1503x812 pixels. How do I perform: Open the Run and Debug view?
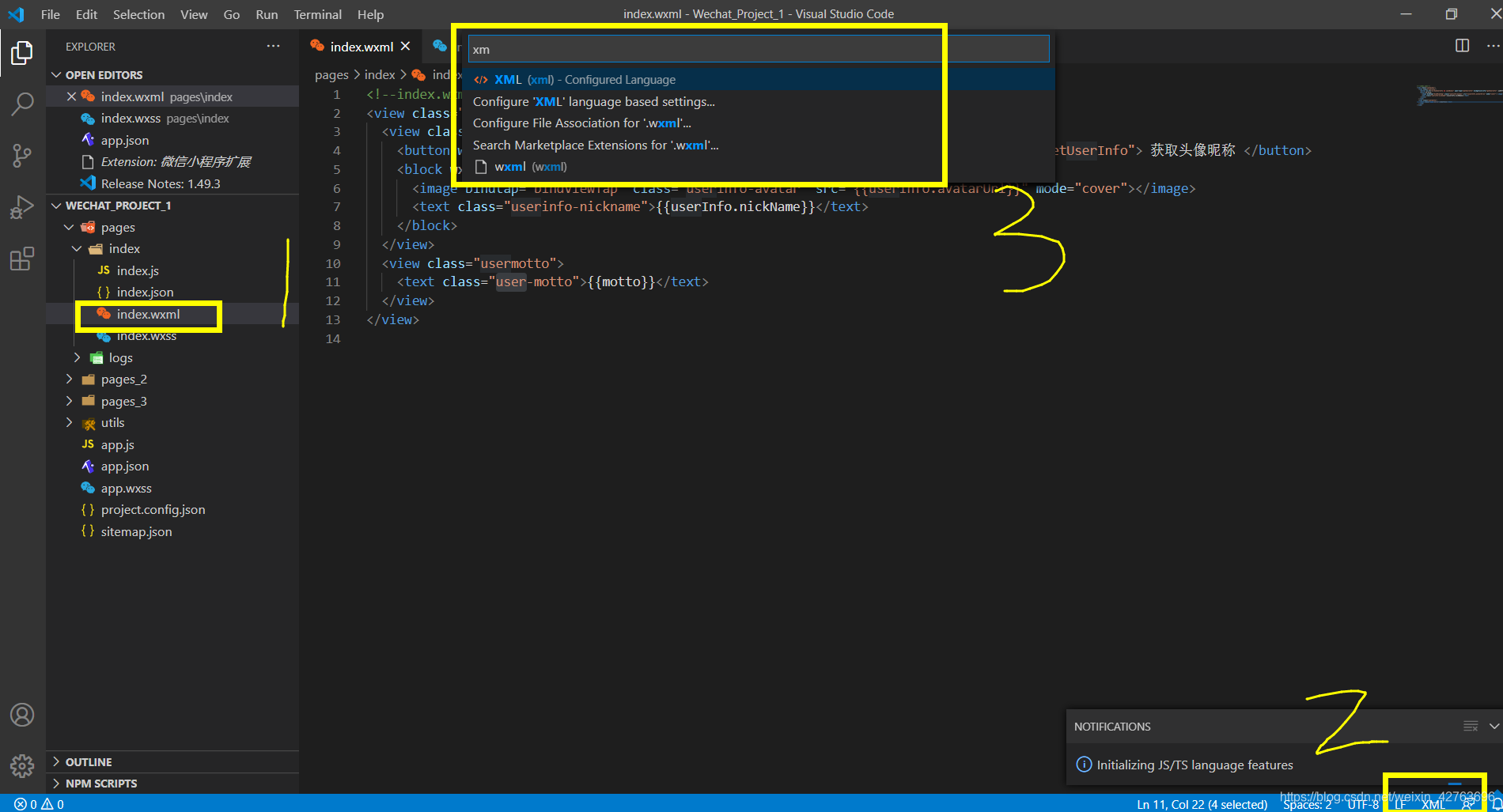[22, 207]
